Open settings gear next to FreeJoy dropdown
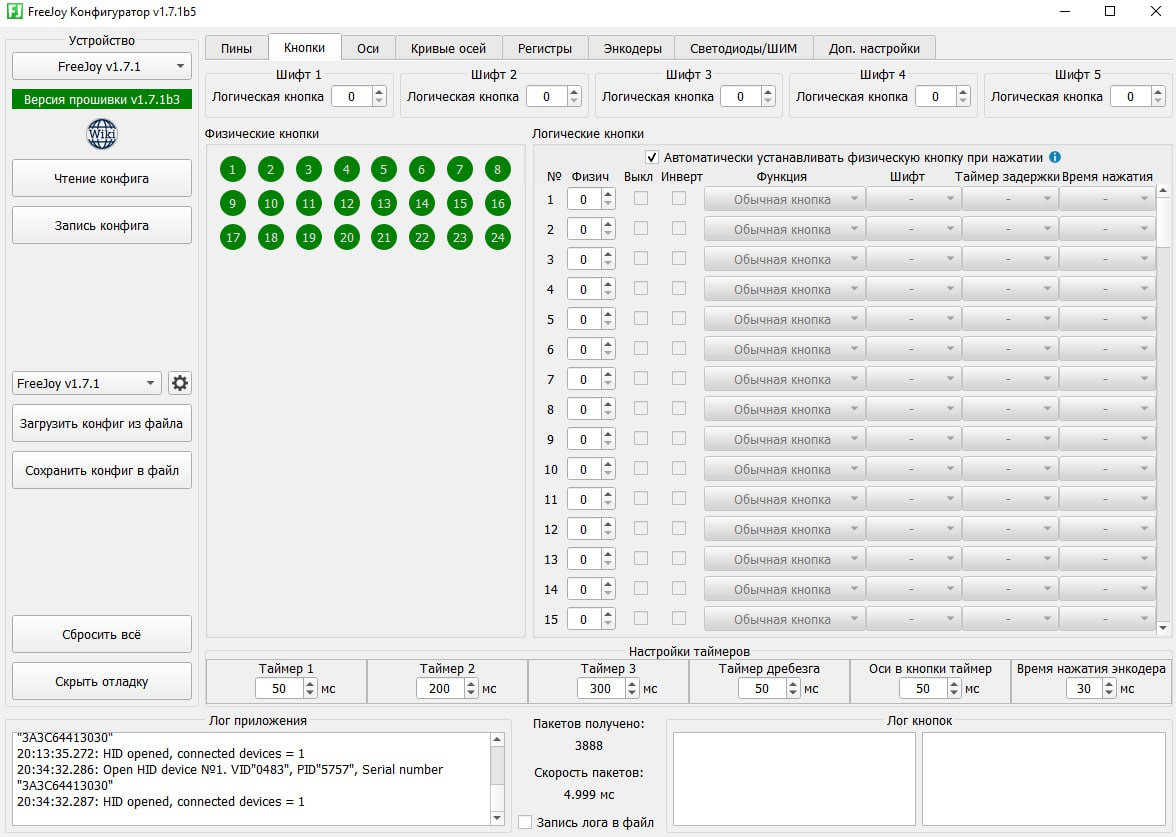Viewport: 1176px width, 837px height. click(x=180, y=383)
